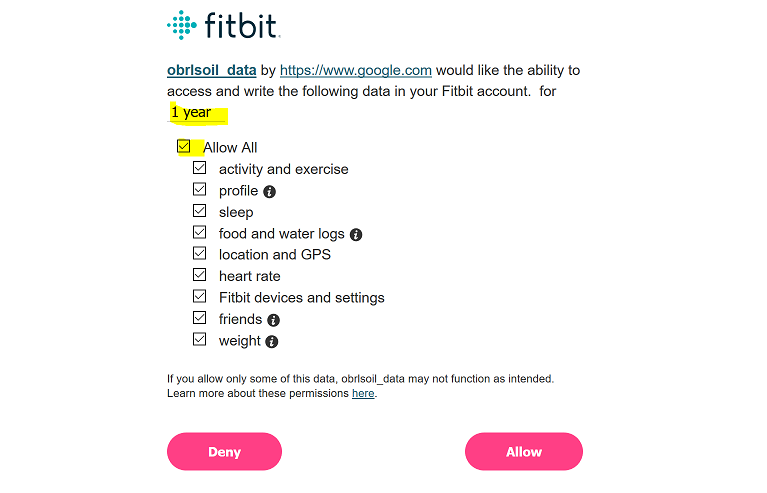Disable sleep data access checkbox

[200, 211]
